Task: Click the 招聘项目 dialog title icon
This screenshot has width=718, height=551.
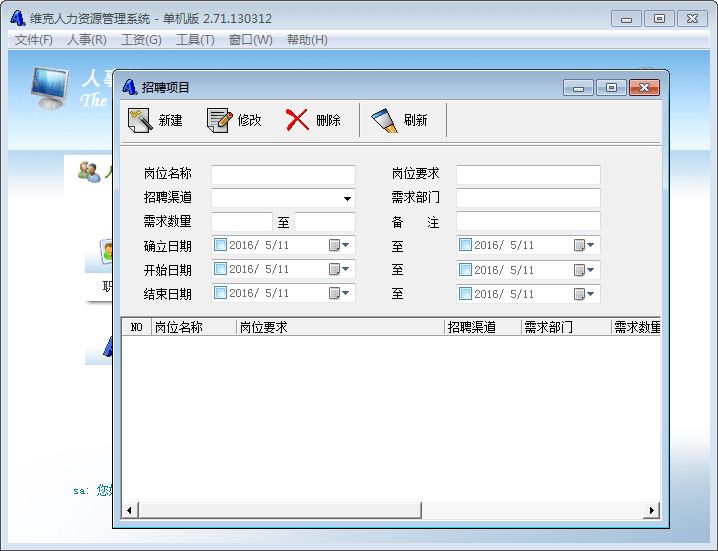Action: pyautogui.click(x=130, y=87)
